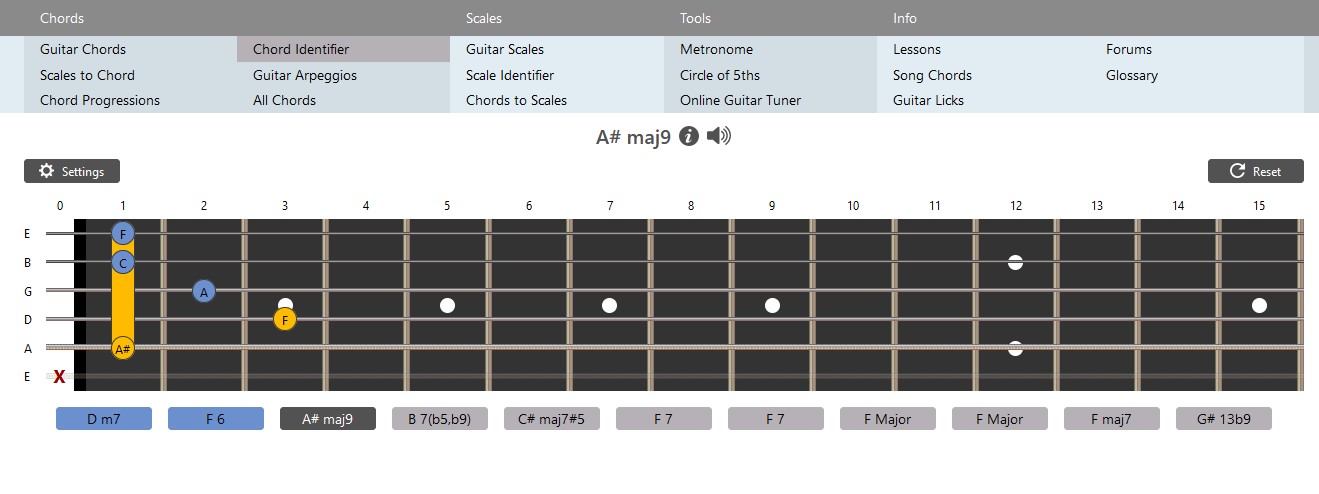Click the F note on the high E string
The width and height of the screenshot is (1319, 494).
[123, 234]
